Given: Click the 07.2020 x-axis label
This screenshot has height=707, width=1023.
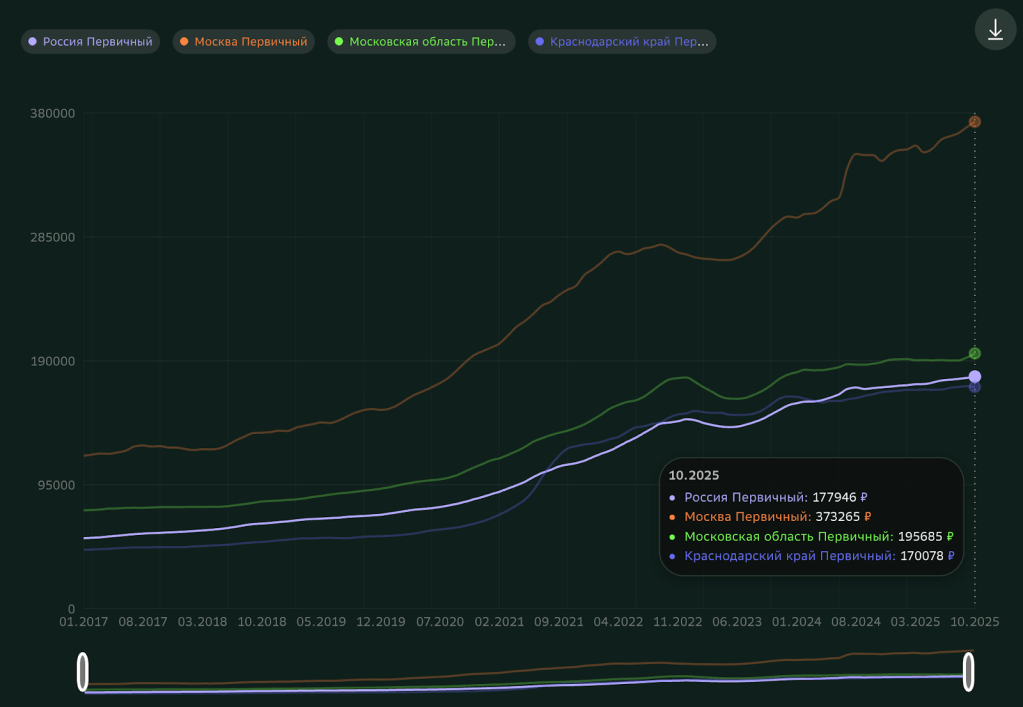Looking at the screenshot, I should tap(440, 622).
